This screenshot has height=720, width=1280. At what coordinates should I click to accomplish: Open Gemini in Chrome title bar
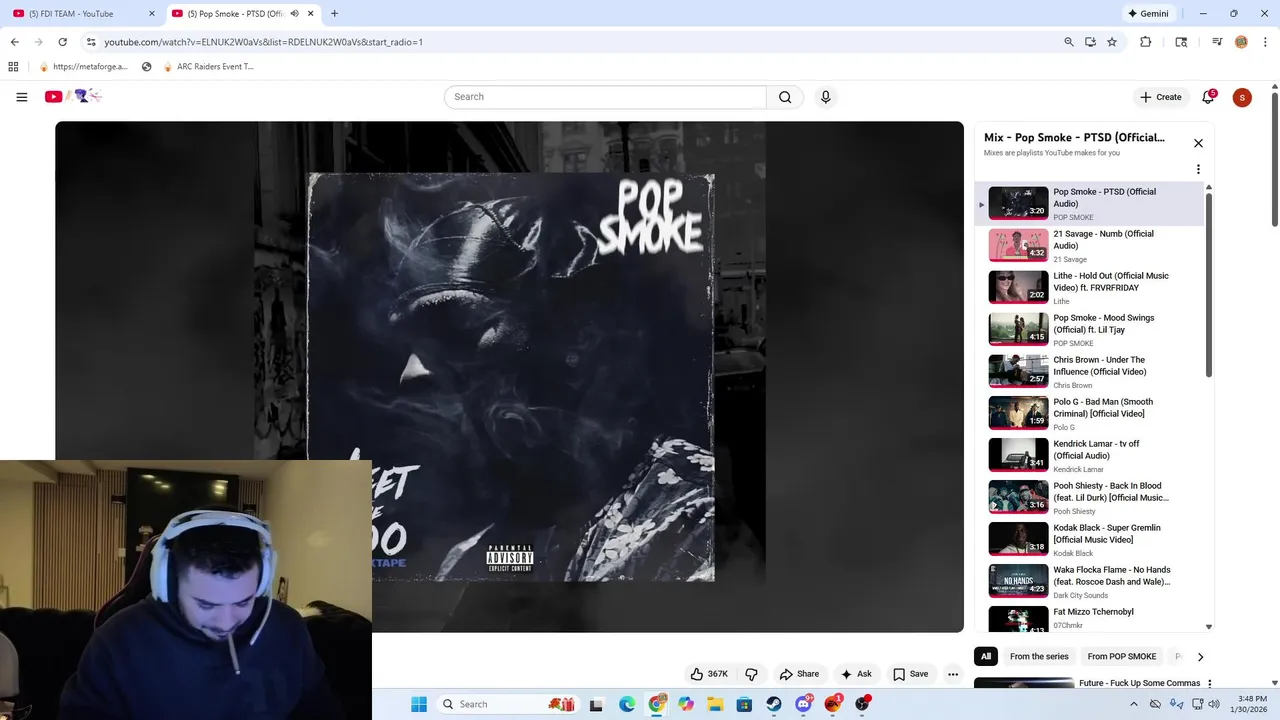click(1148, 14)
